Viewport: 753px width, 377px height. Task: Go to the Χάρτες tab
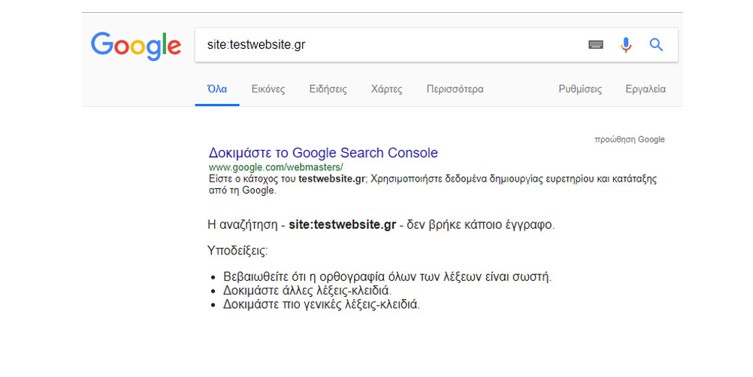(387, 89)
